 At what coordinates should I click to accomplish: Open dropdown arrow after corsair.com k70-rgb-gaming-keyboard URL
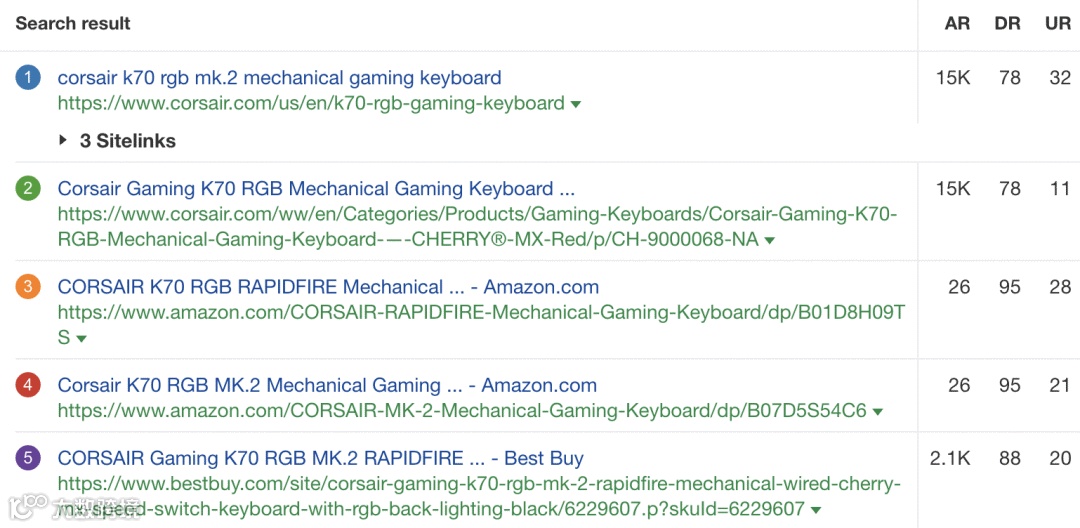(576, 105)
